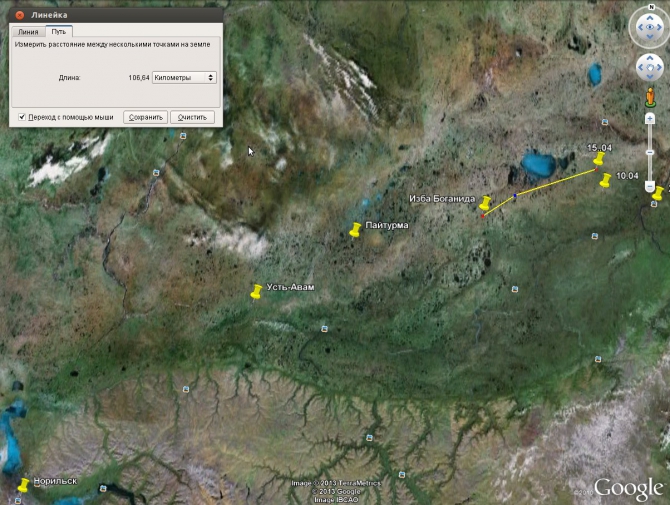Image resolution: width=670 pixels, height=505 pixels.
Task: Open the Километры units dropdown
Action: [x=185, y=77]
